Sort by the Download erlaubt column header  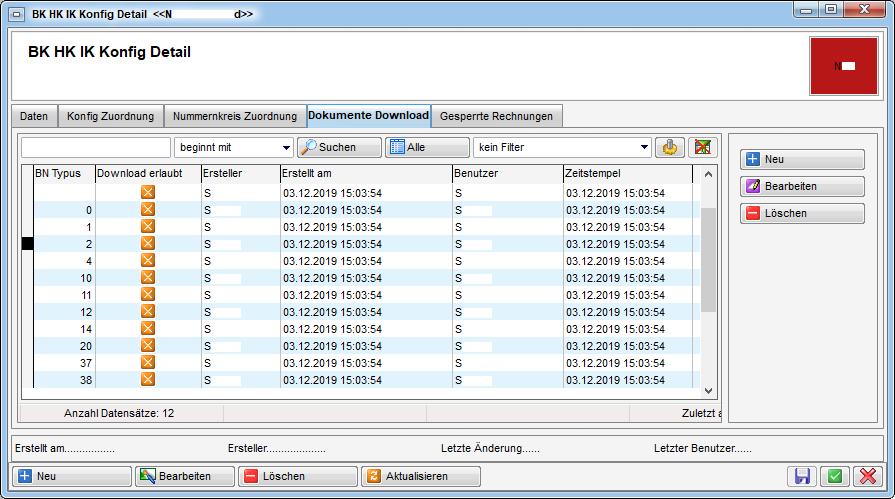click(x=148, y=174)
